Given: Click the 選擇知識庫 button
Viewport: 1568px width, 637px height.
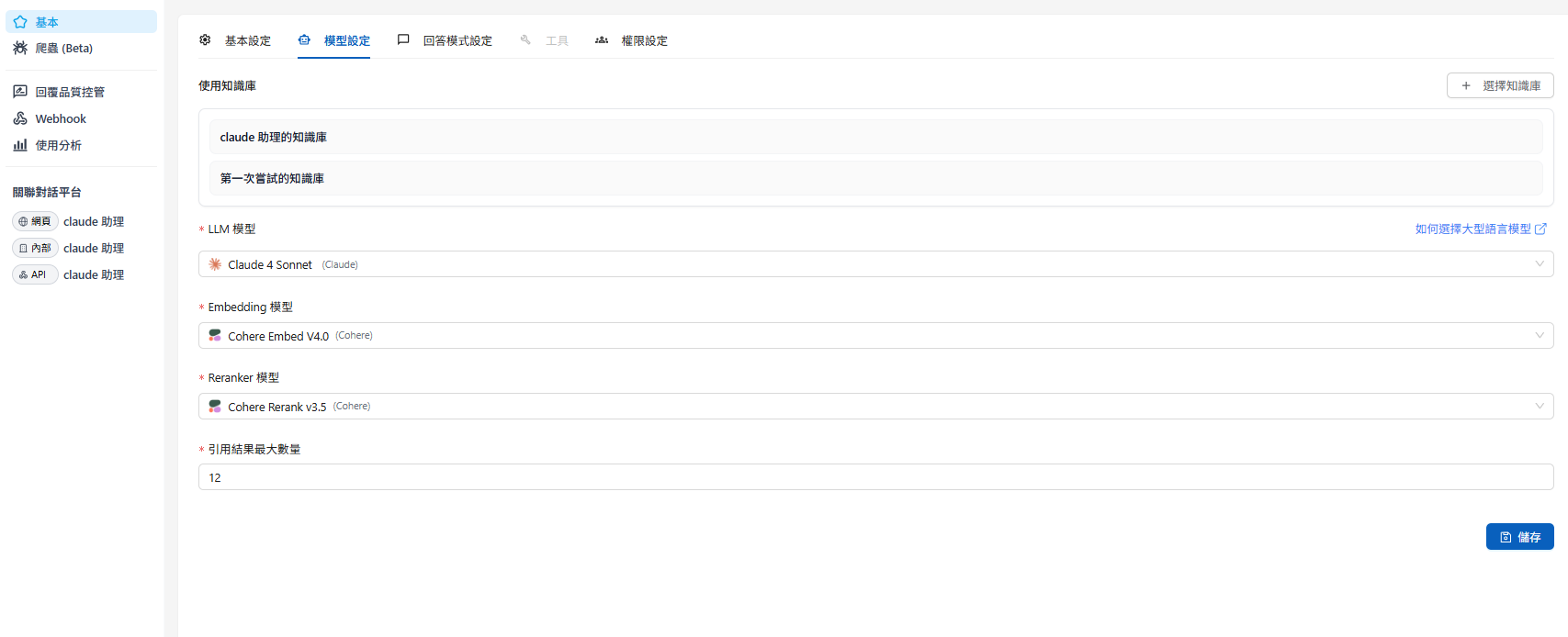Looking at the screenshot, I should 1500,85.
